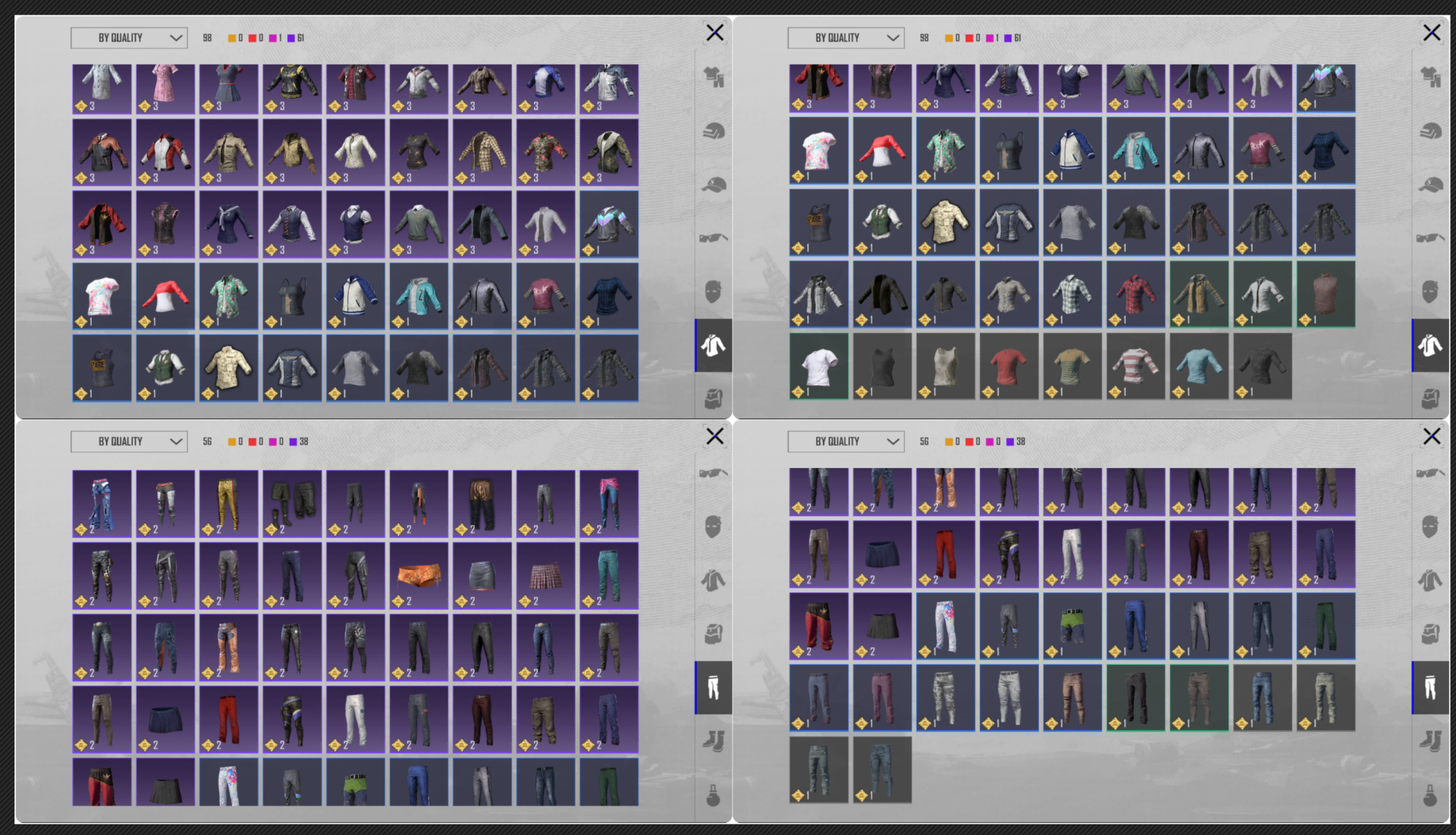Click orange quality counter in top-left panel
The height and width of the screenshot is (835, 1456).
(236, 38)
